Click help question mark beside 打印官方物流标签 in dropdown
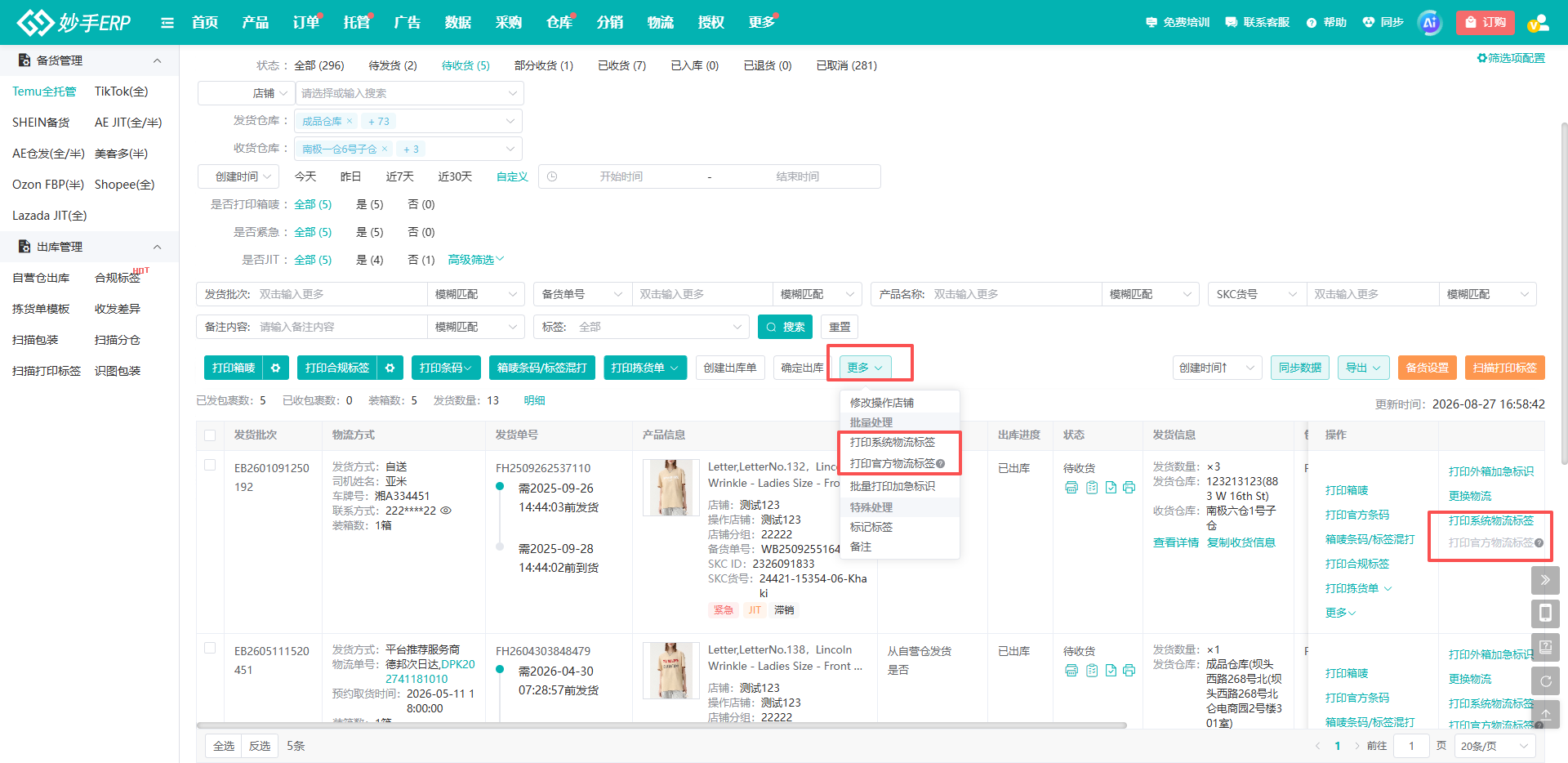Image resolution: width=1568 pixels, height=763 pixels. coord(941,464)
